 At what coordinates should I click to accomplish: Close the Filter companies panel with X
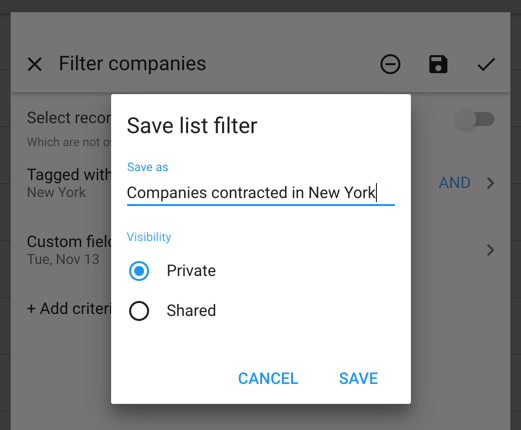tap(35, 64)
